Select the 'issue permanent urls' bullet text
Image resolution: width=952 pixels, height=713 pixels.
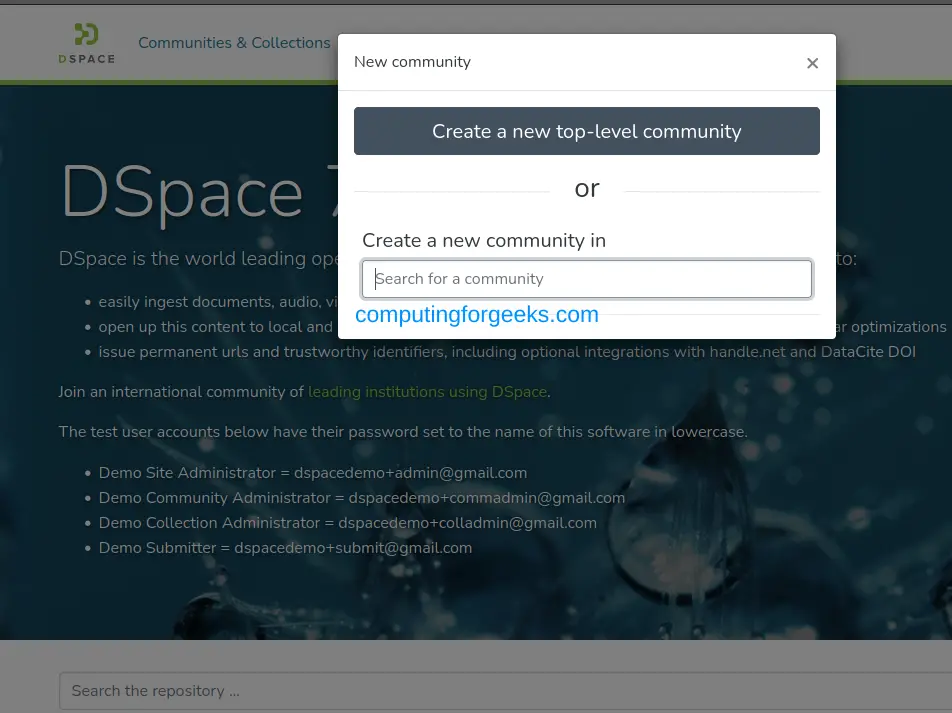(507, 352)
